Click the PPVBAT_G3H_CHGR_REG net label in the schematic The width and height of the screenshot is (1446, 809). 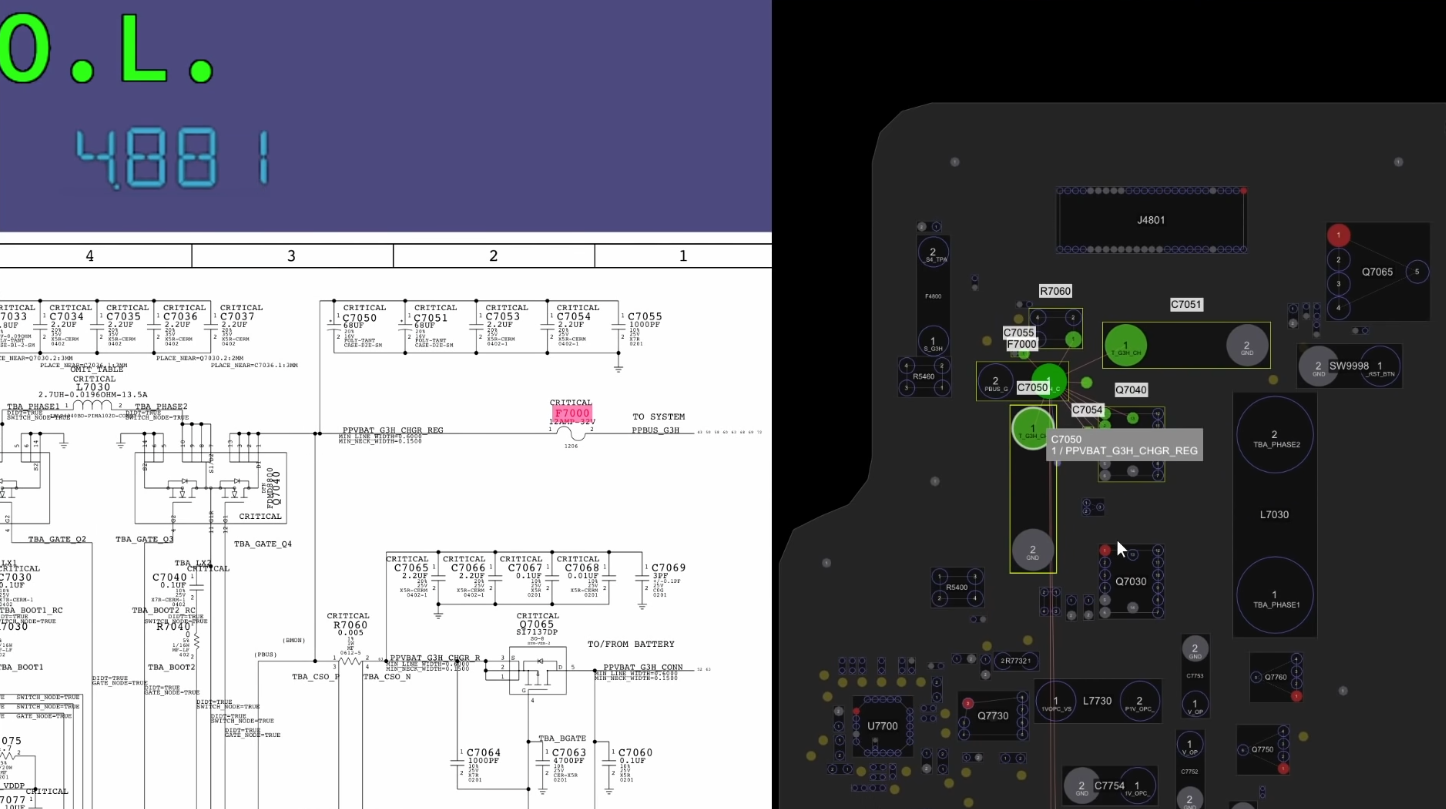(392, 431)
